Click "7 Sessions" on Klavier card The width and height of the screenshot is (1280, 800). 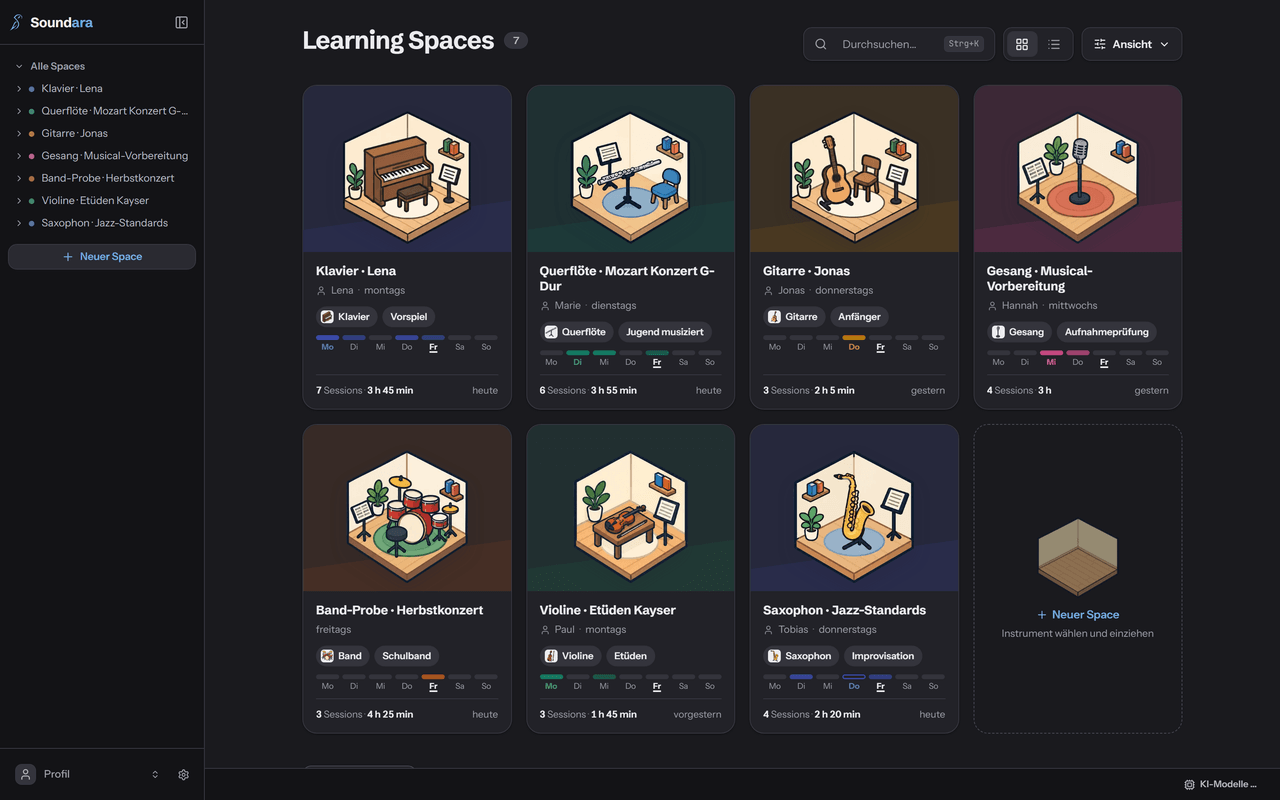pyautogui.click(x=339, y=391)
